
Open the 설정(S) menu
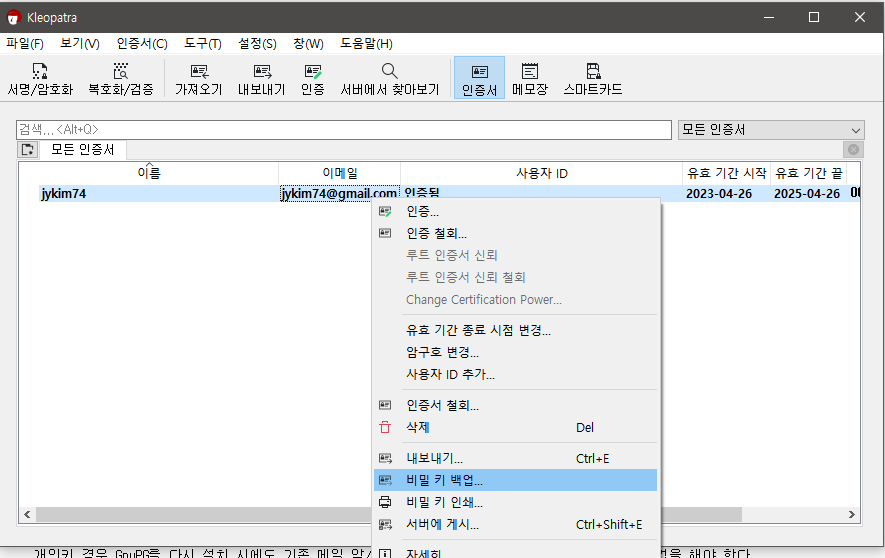click(x=257, y=43)
